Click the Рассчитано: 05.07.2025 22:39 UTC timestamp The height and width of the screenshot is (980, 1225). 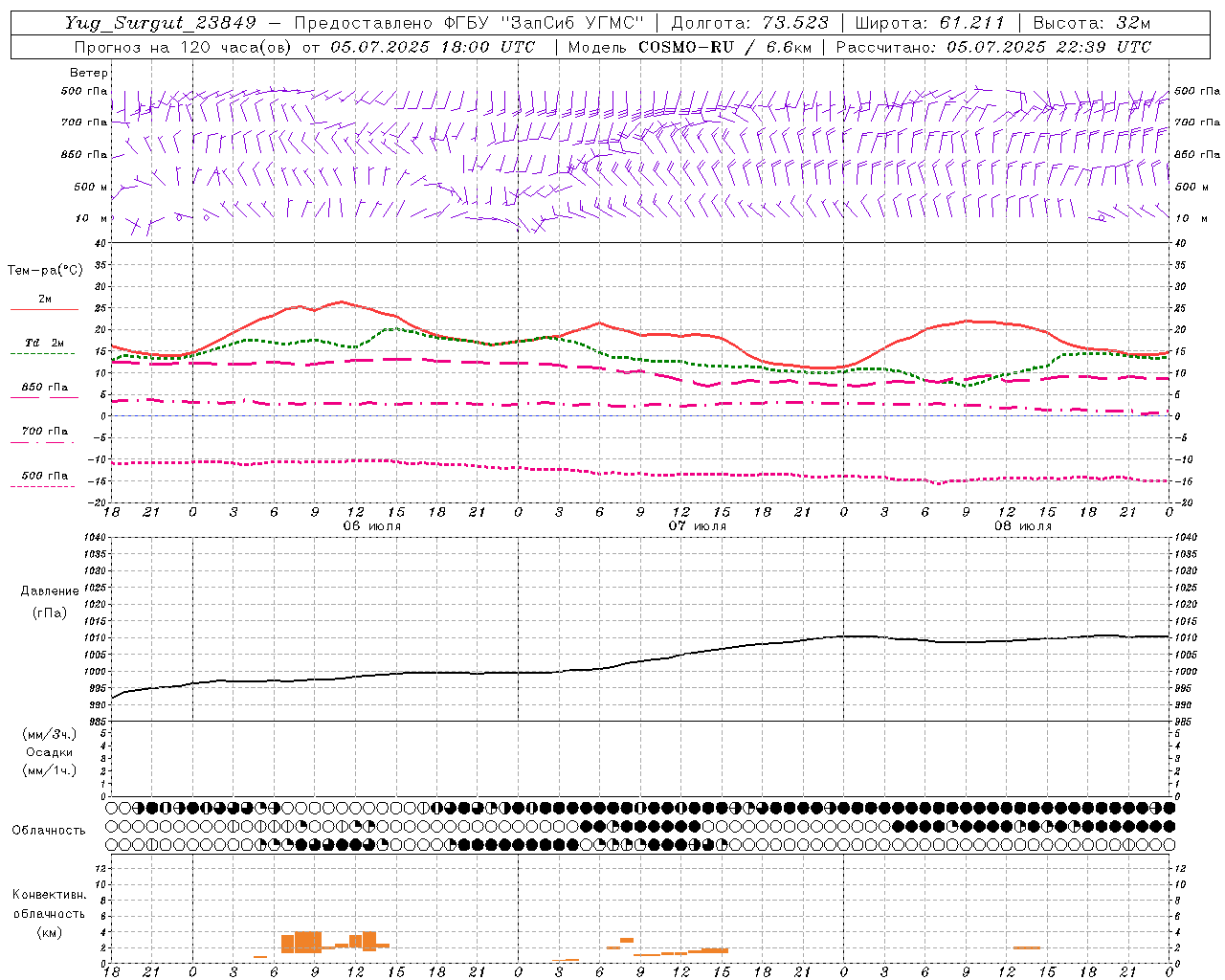(993, 47)
